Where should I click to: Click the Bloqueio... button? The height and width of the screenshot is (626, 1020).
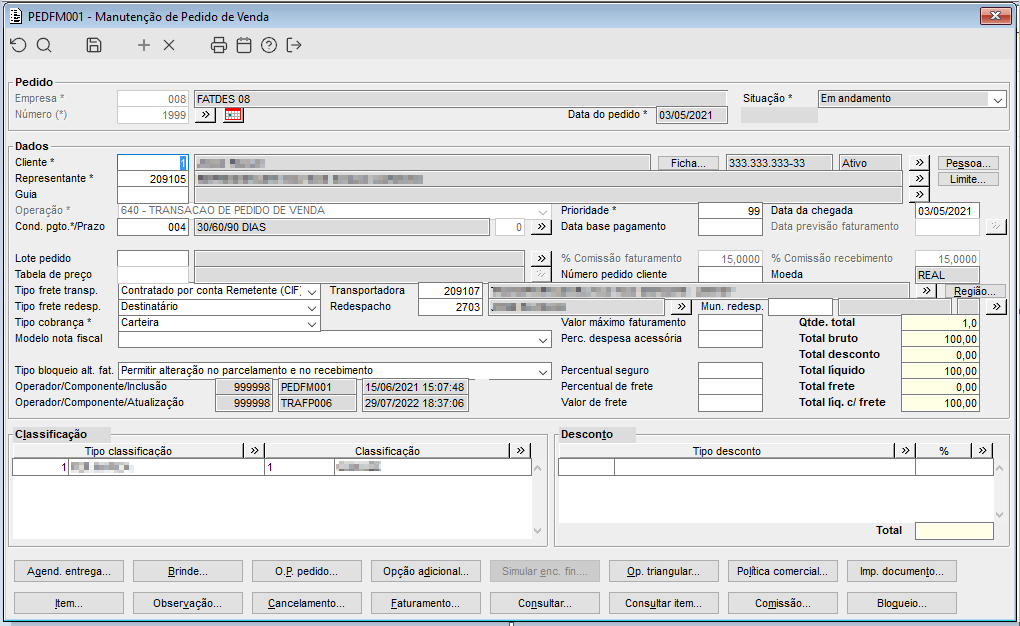point(901,603)
